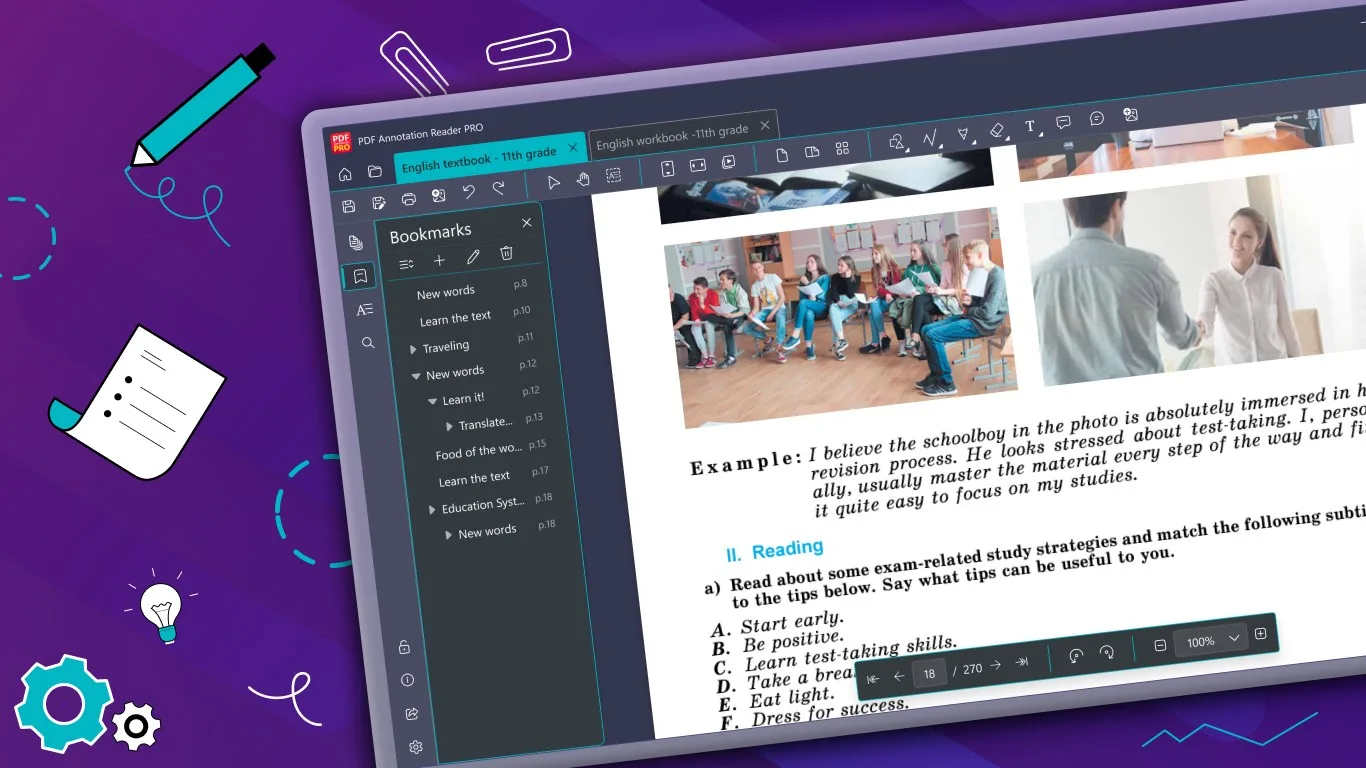Close the English workbook tab
The width and height of the screenshot is (1366, 768).
click(x=765, y=125)
